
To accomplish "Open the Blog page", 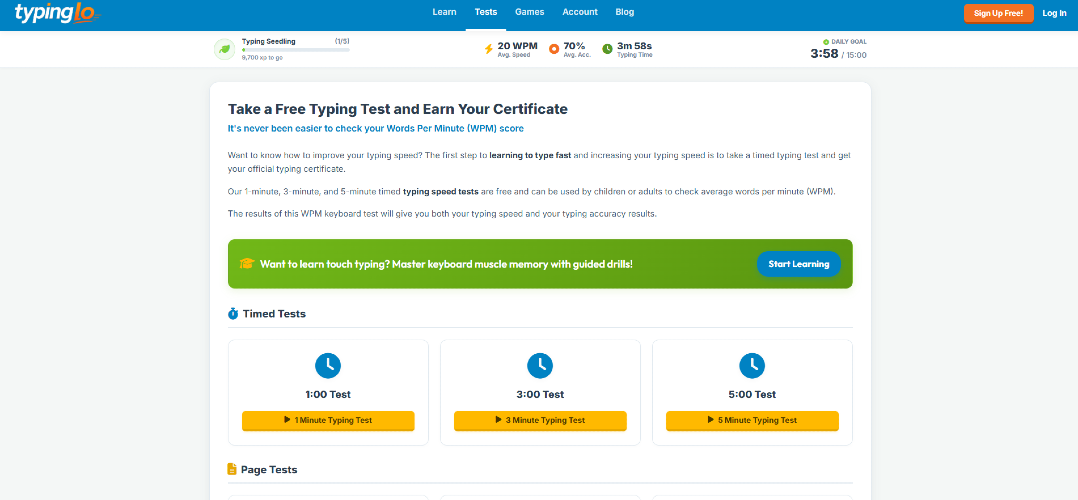I will coord(625,12).
